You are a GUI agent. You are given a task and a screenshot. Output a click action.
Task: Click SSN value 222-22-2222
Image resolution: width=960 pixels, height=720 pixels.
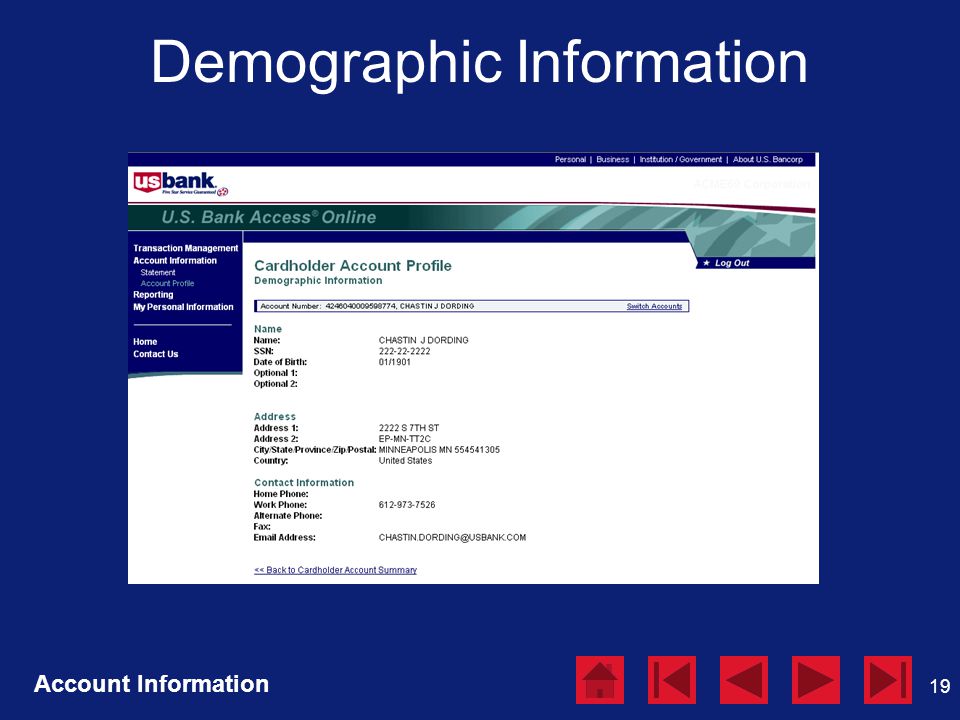tap(404, 351)
